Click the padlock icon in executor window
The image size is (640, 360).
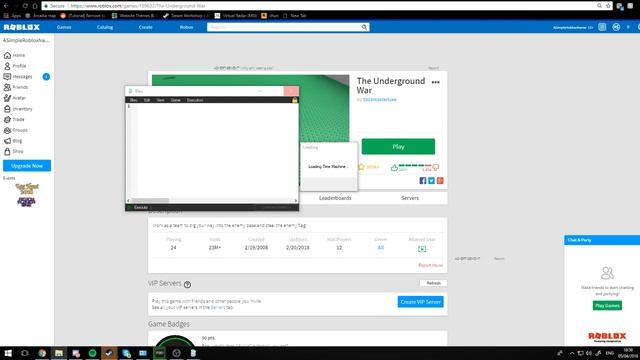pyautogui.click(x=294, y=100)
